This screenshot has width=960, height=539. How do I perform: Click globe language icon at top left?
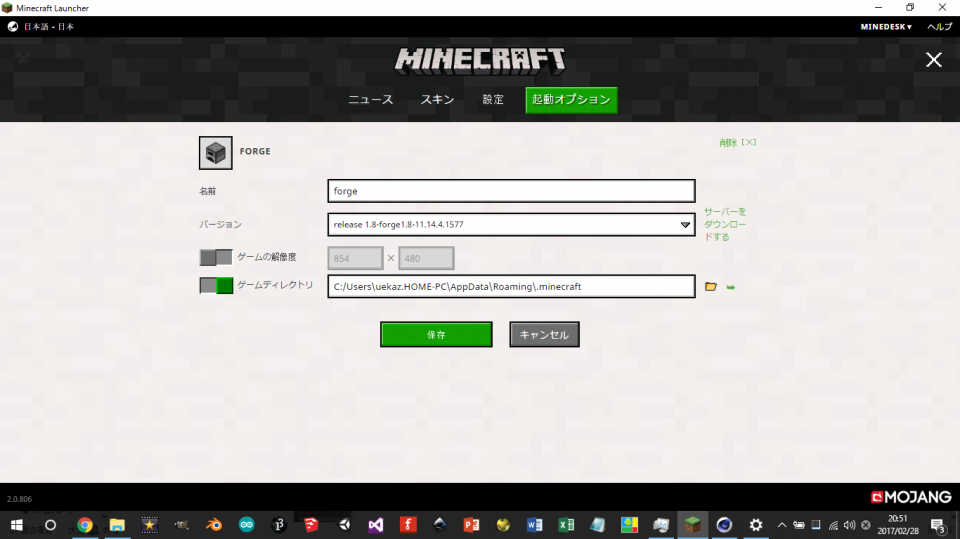pyautogui.click(x=13, y=26)
